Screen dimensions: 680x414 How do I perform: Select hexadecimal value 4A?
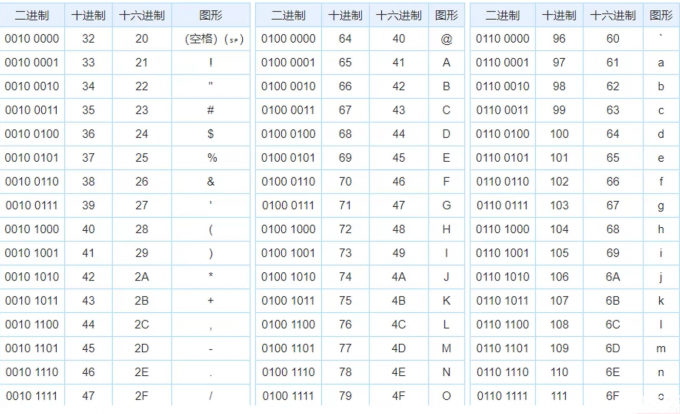click(x=399, y=277)
